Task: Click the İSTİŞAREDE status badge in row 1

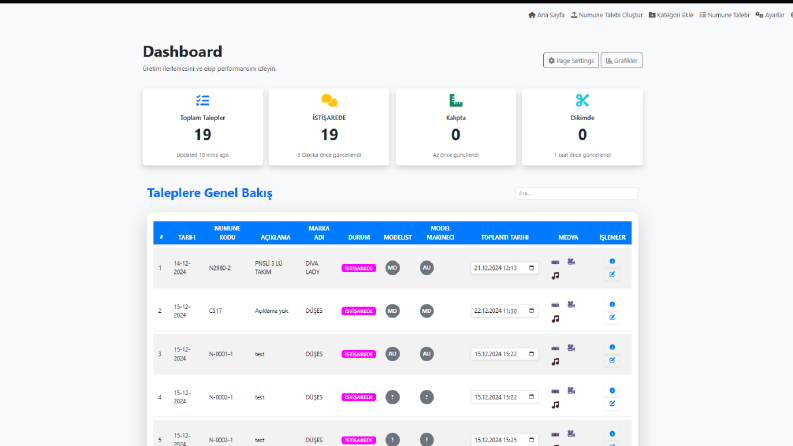Action: 359,268
